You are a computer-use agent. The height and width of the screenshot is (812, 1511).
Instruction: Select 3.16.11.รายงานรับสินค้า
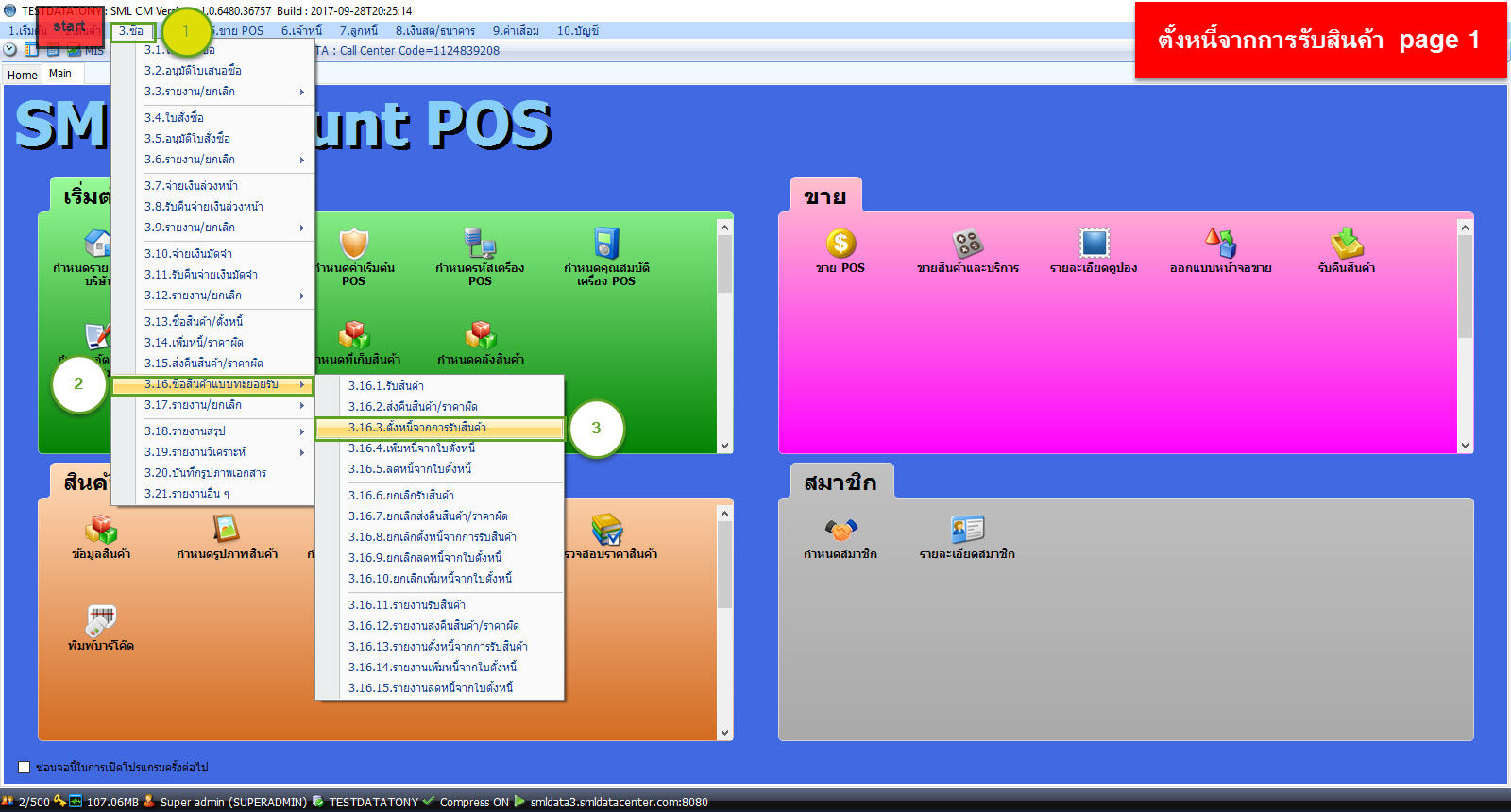[x=439, y=605]
